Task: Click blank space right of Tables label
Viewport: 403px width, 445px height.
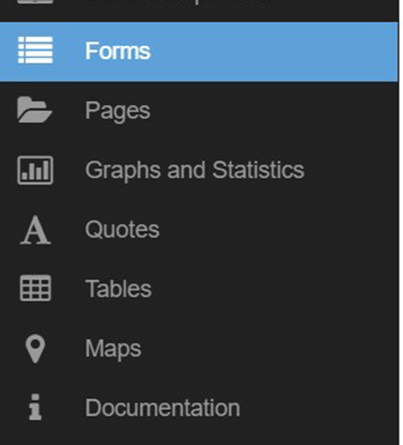Action: coord(275,289)
